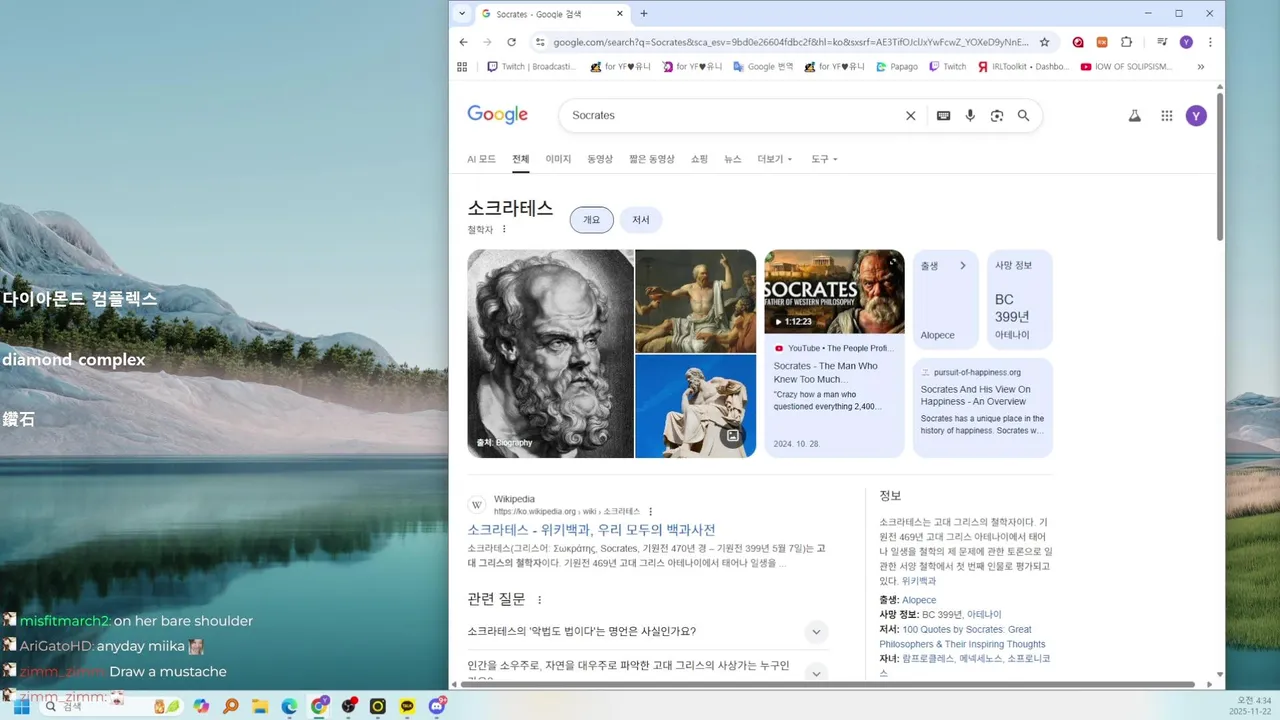Expand the '악법도 법이다' question
Screen dimensions: 1280x720
pos(816,632)
